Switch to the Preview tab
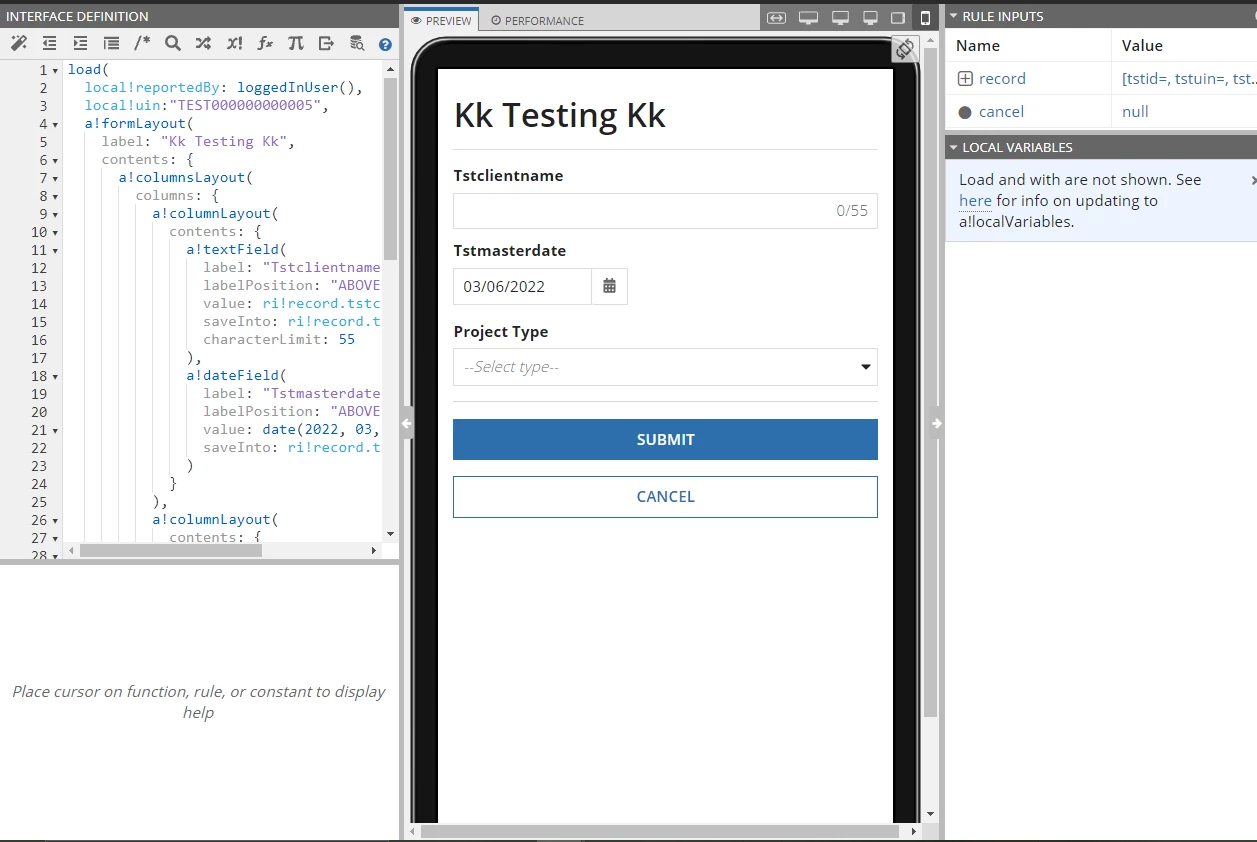This screenshot has height=842, width=1257. pos(441,20)
